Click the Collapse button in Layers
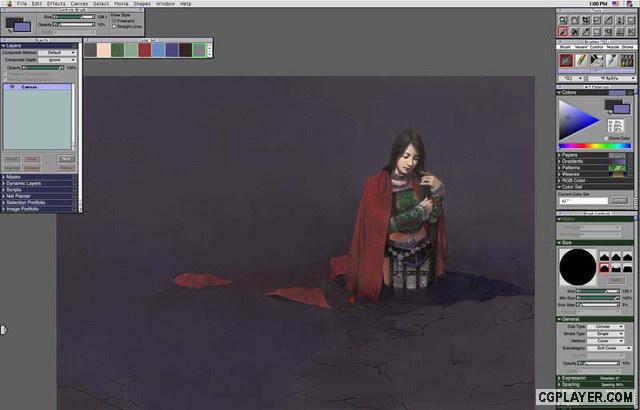This screenshot has height=410, width=640. (x=32, y=168)
